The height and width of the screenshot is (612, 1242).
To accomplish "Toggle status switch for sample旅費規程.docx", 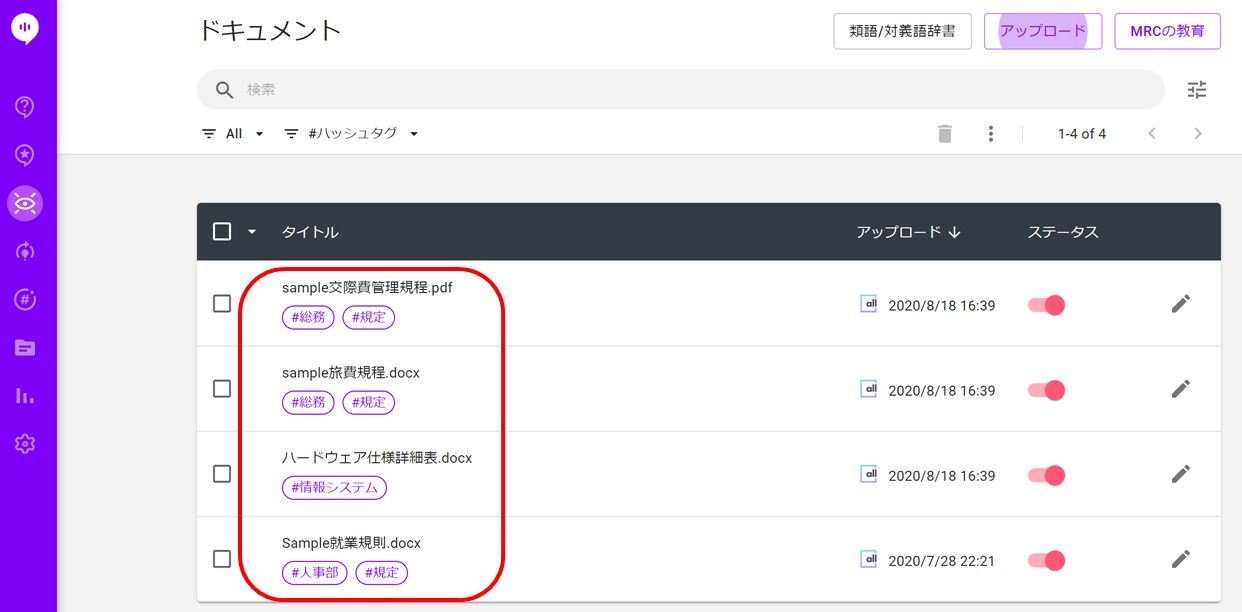I will (1047, 390).
